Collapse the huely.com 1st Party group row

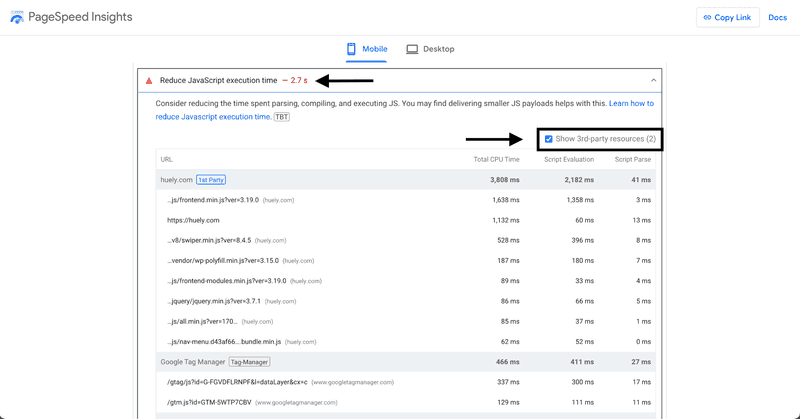(x=406, y=180)
